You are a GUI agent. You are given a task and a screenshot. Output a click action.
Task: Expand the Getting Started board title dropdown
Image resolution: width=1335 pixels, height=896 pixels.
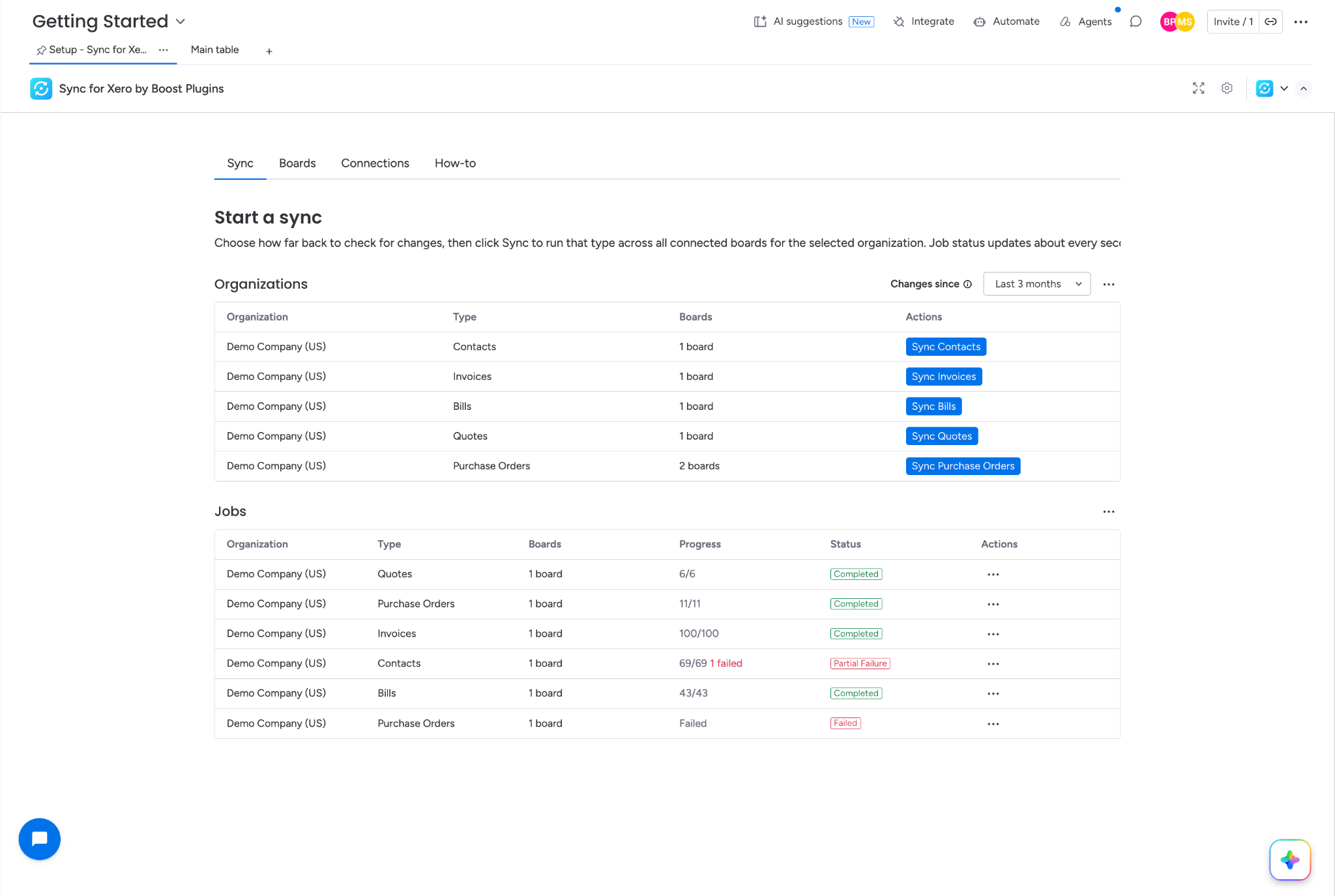pos(181,22)
